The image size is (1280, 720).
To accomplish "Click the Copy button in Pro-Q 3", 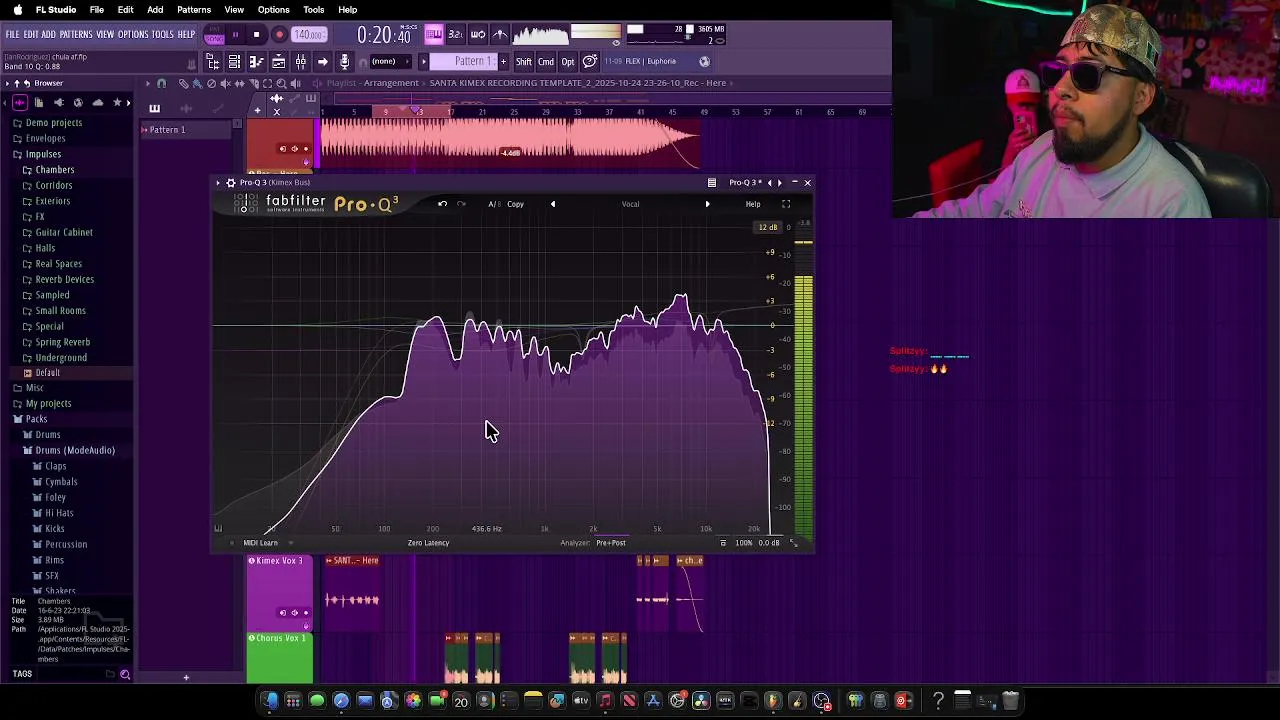I will click(x=515, y=204).
